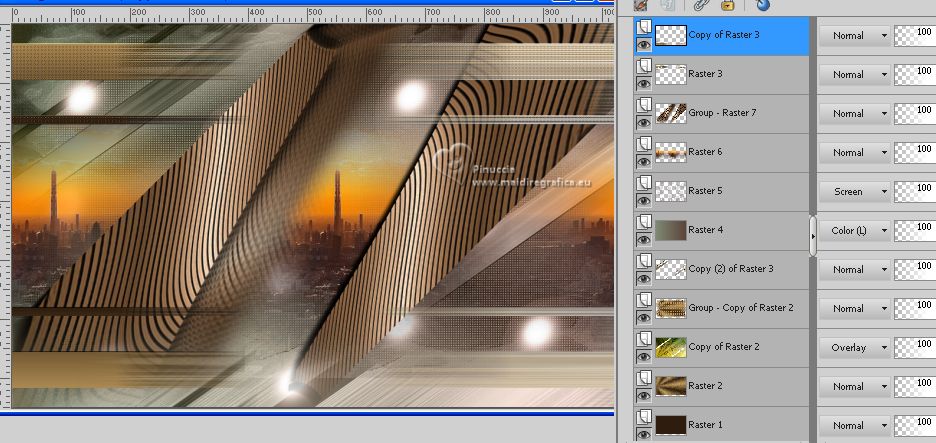Viewport: 936px width, 443px height.
Task: Hide the Copy of Raster 3 layer
Action: [x=644, y=45]
